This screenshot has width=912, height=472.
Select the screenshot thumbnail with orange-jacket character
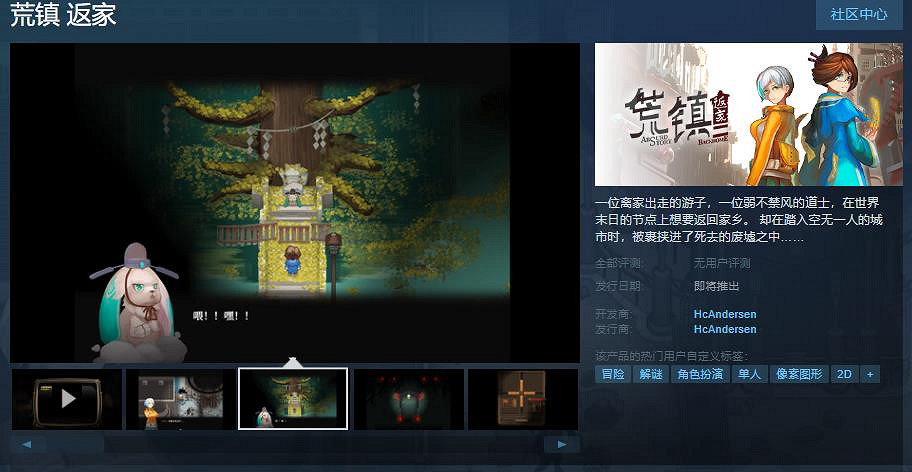click(x=180, y=399)
